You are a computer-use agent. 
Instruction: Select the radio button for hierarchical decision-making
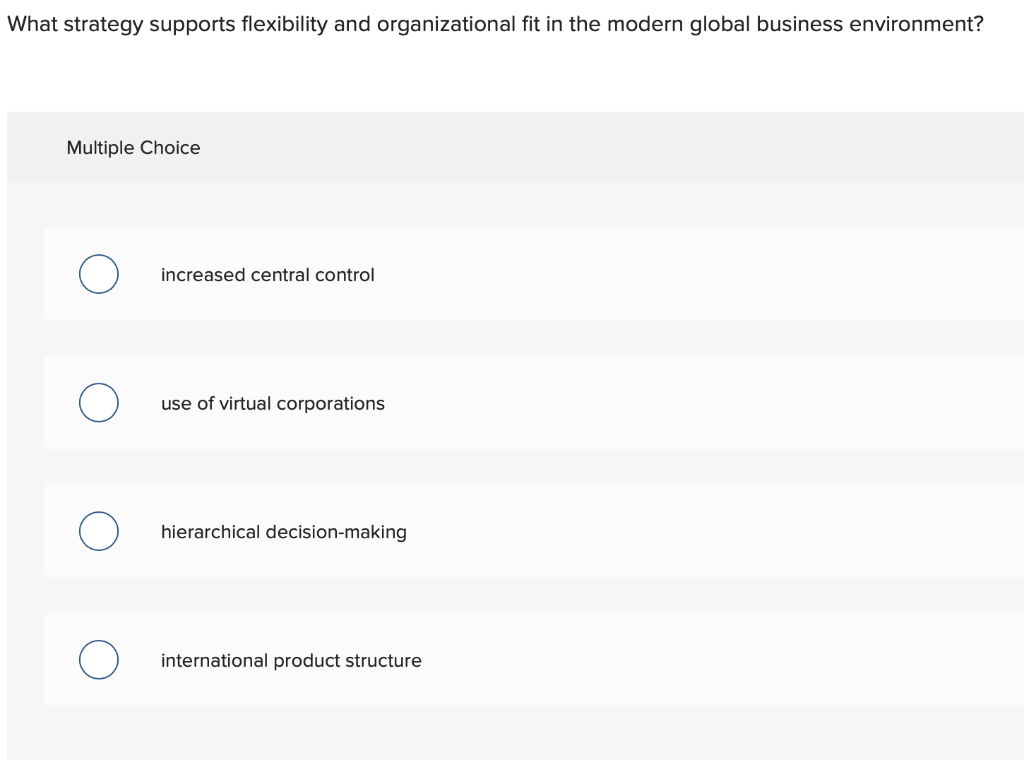point(98,531)
